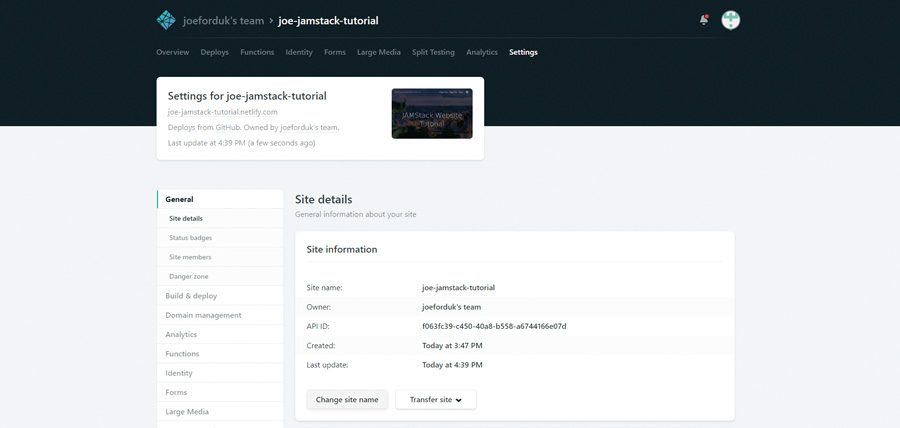Open the Split Testing tab

click(433, 52)
